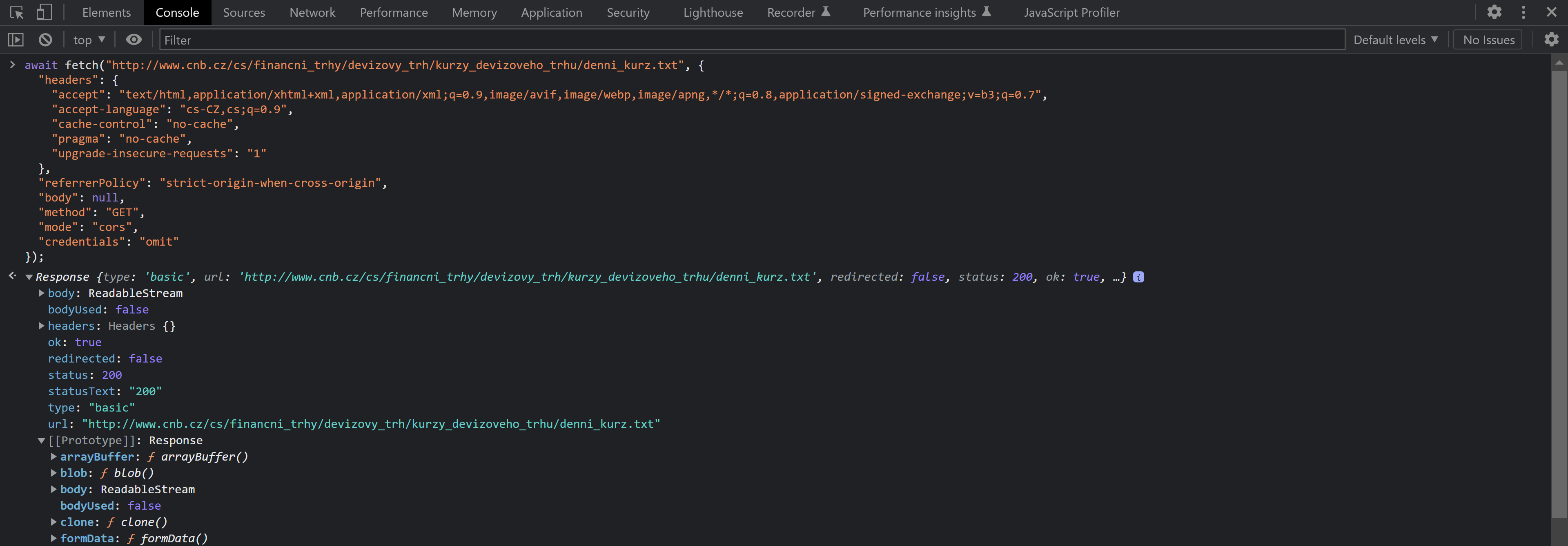Expand the headers property of the Response

[41, 325]
